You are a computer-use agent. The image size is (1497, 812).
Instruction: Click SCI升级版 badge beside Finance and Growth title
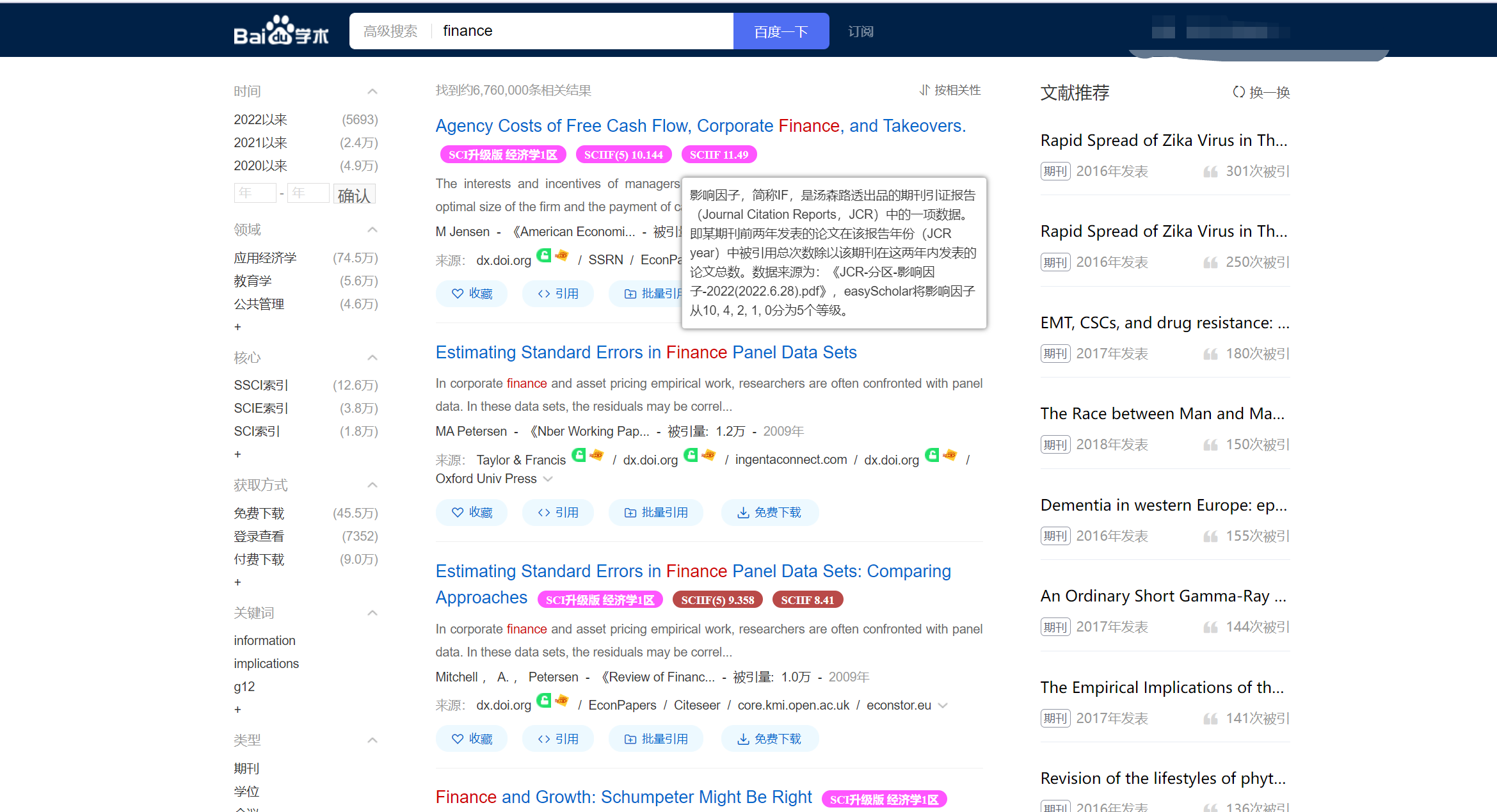[884, 800]
